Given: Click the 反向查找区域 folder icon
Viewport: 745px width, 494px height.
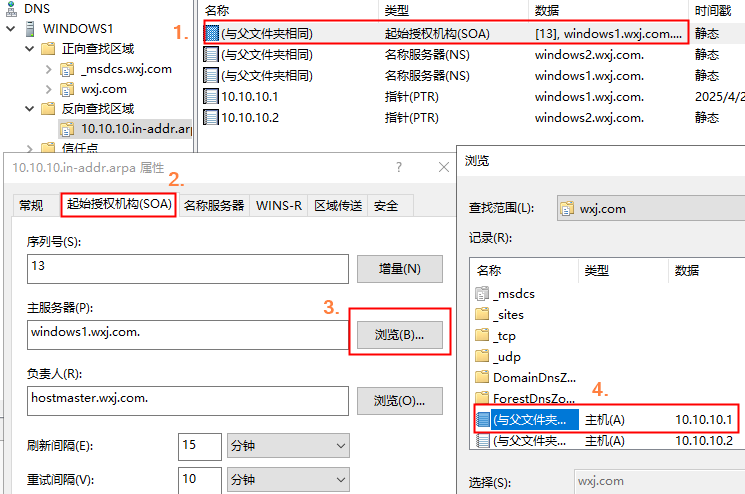Looking at the screenshot, I should tap(48, 109).
